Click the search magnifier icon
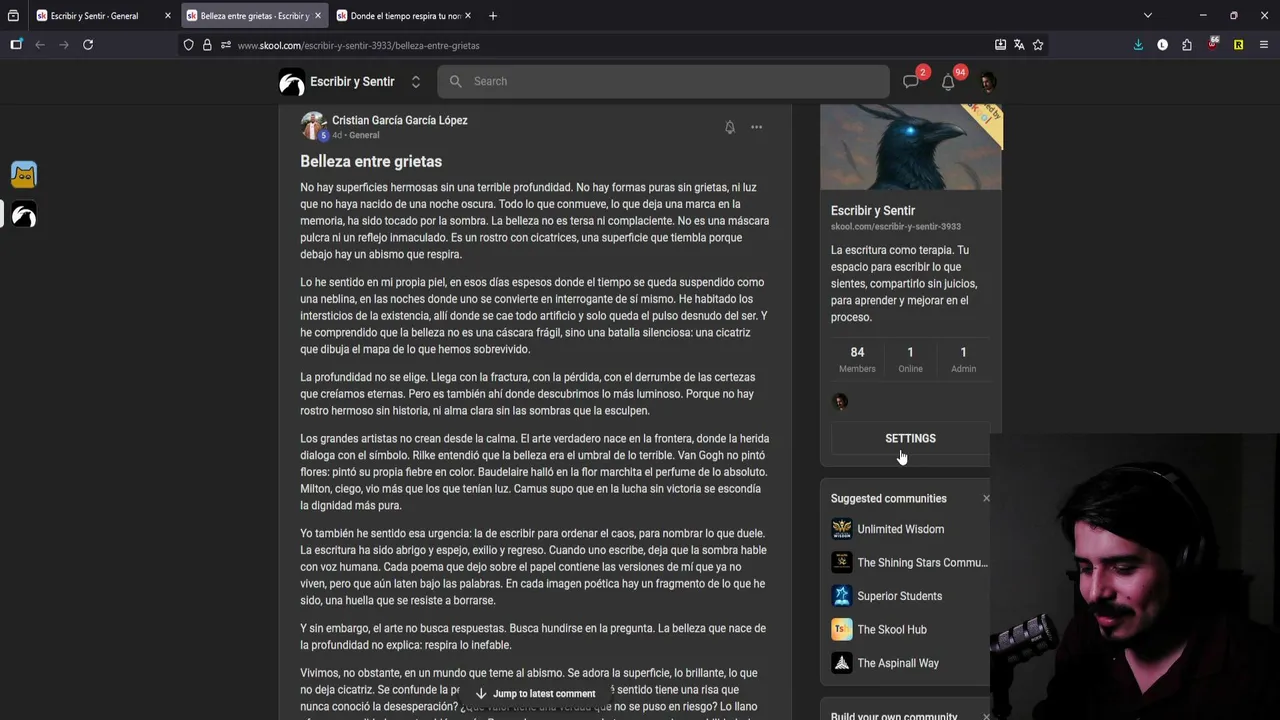 tap(456, 81)
